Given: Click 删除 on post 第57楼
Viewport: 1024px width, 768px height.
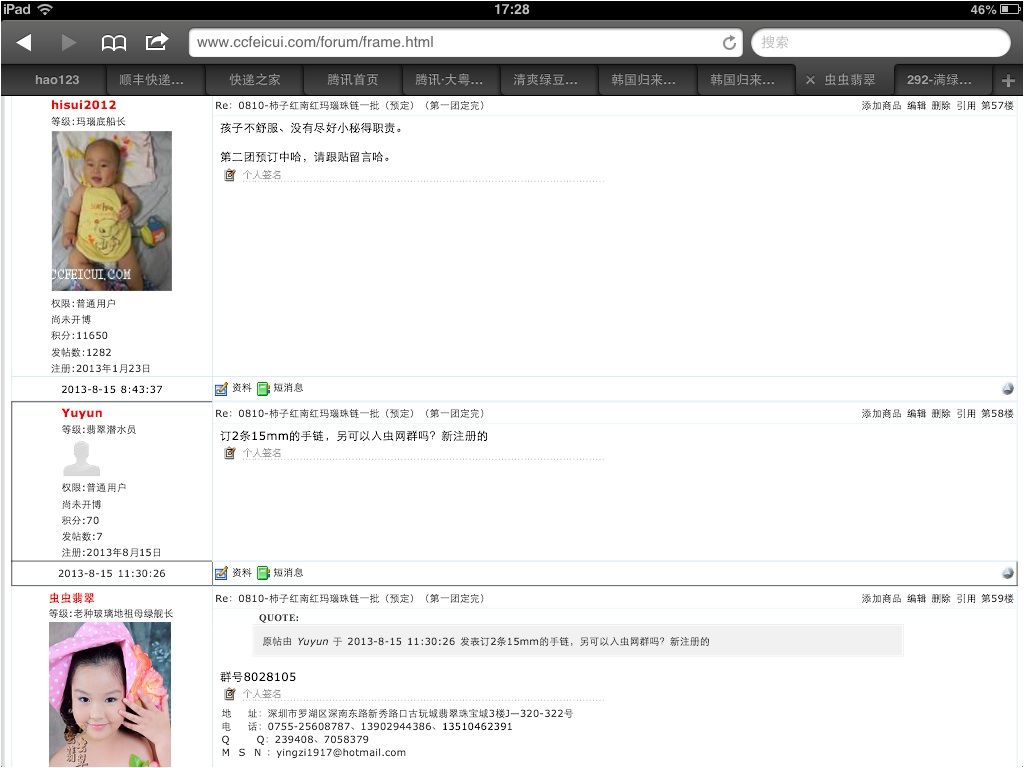Looking at the screenshot, I should click(941, 106).
